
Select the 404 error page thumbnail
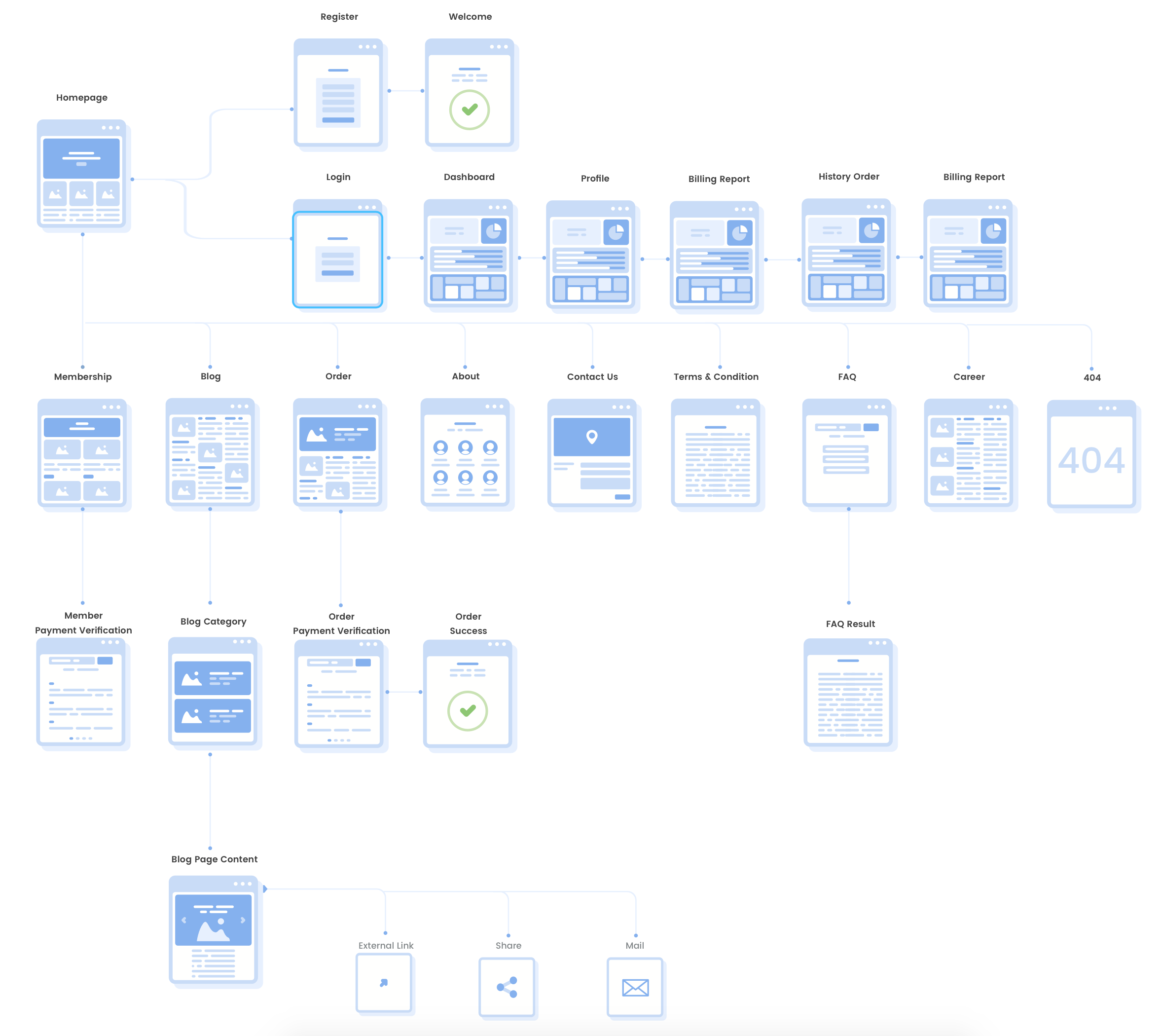point(1091,454)
